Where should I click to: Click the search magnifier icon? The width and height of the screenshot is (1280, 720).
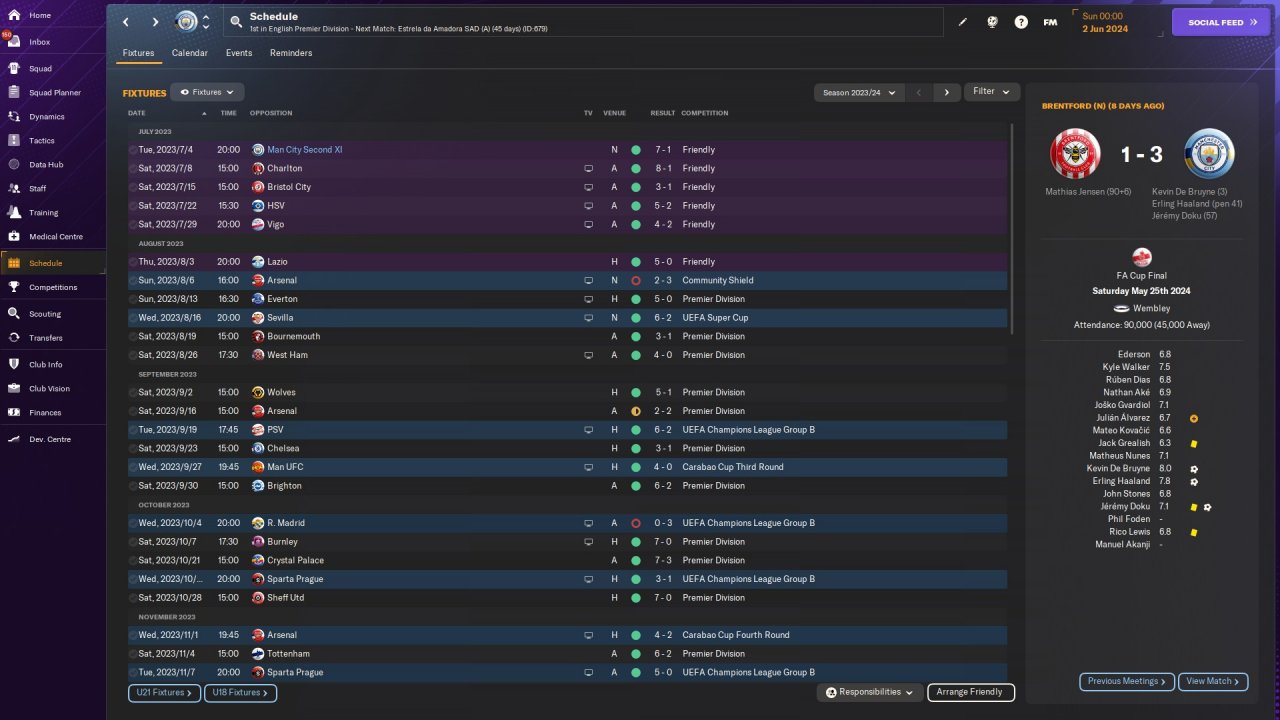(236, 21)
